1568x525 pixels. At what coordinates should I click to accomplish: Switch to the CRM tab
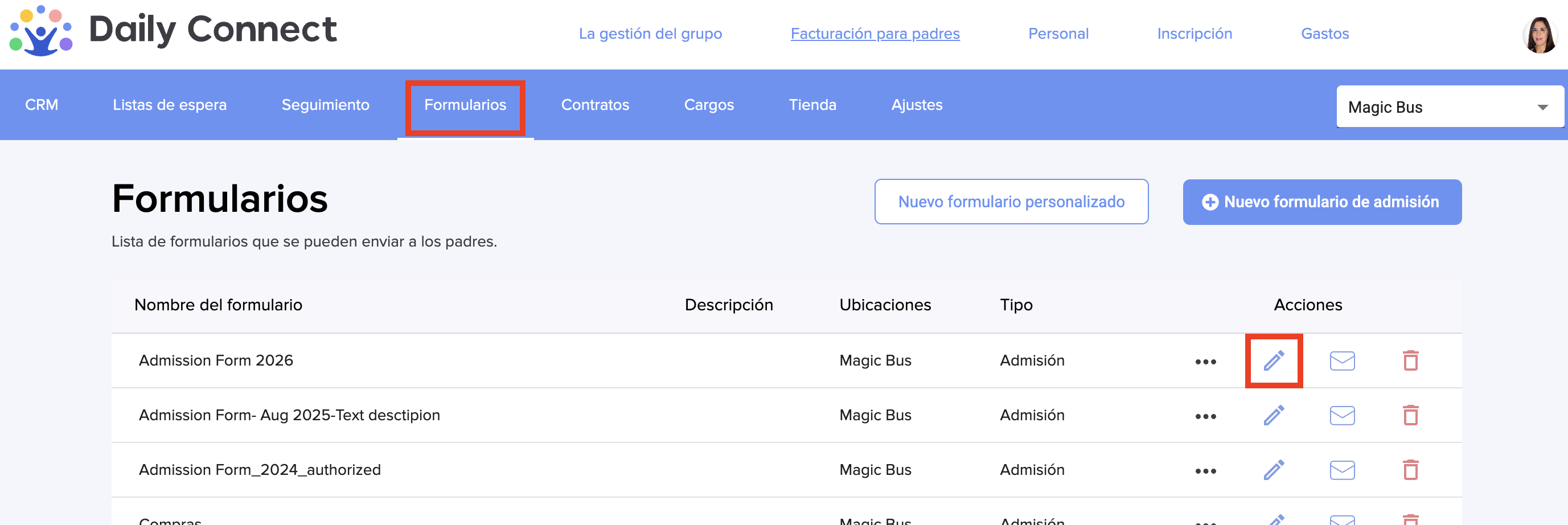point(42,105)
